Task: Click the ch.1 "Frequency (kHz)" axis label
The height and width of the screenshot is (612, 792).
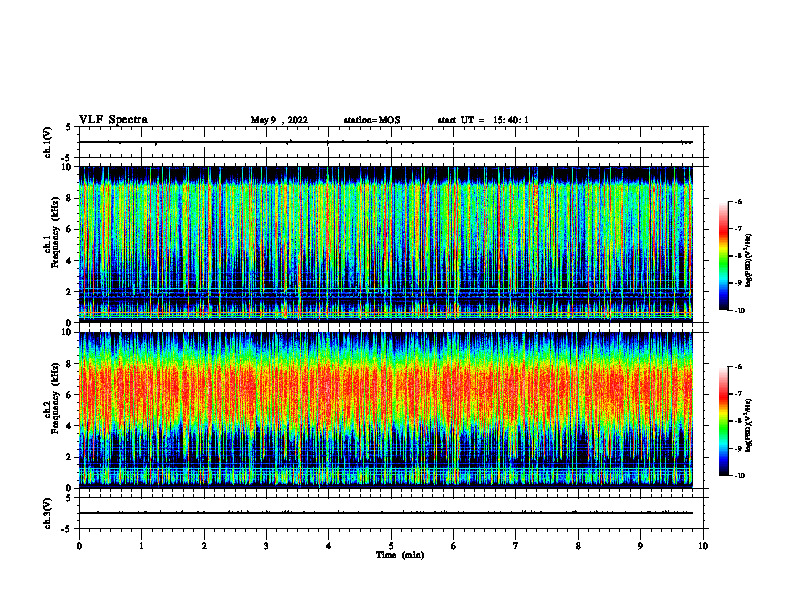Action: click(55, 232)
